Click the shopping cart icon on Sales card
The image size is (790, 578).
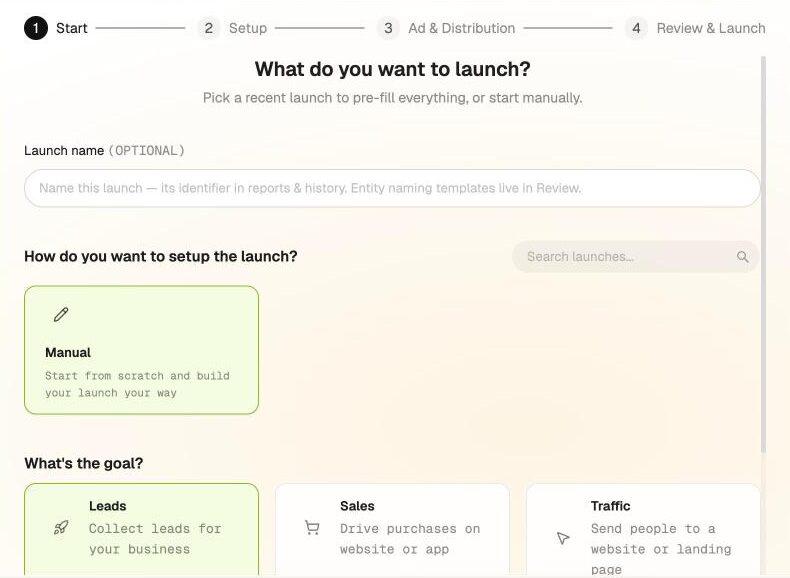312,528
